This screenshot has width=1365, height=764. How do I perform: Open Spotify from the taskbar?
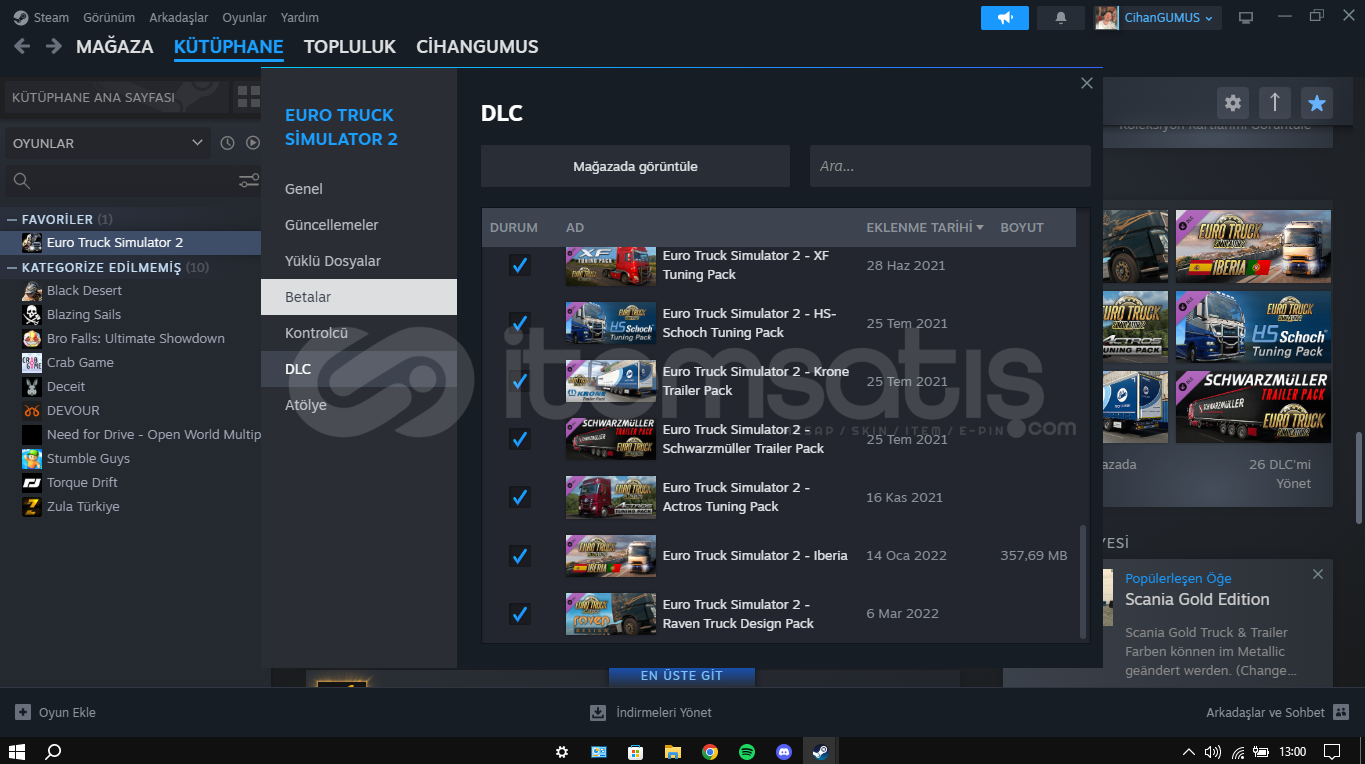coord(747,751)
